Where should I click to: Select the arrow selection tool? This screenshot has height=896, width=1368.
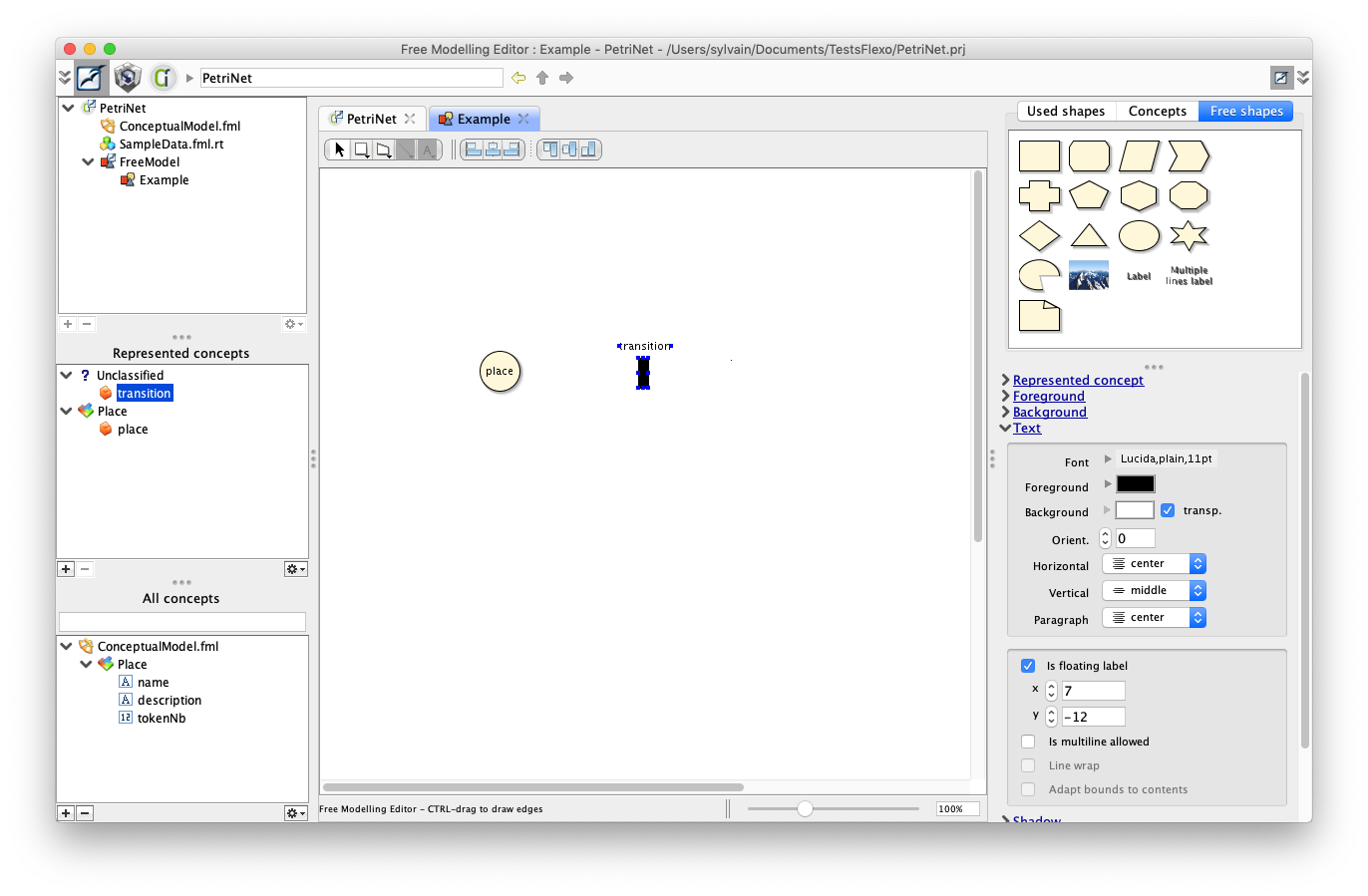(340, 149)
